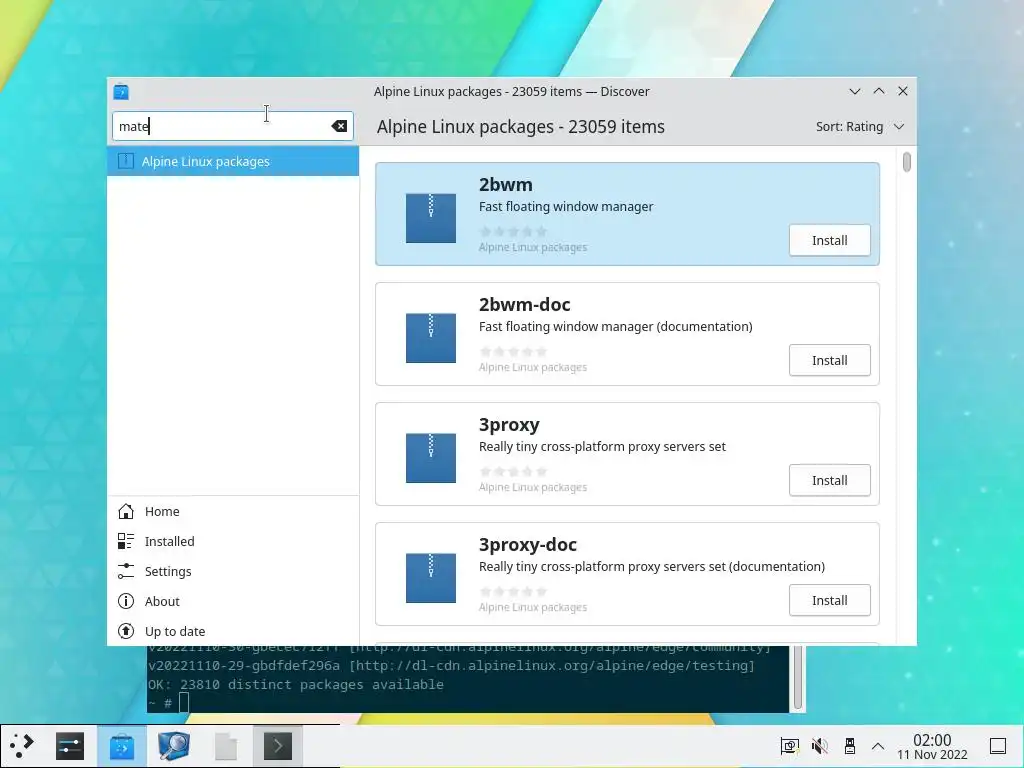This screenshot has width=1024, height=768.
Task: Click the 3proxy-doc star rating
Action: tap(513, 592)
